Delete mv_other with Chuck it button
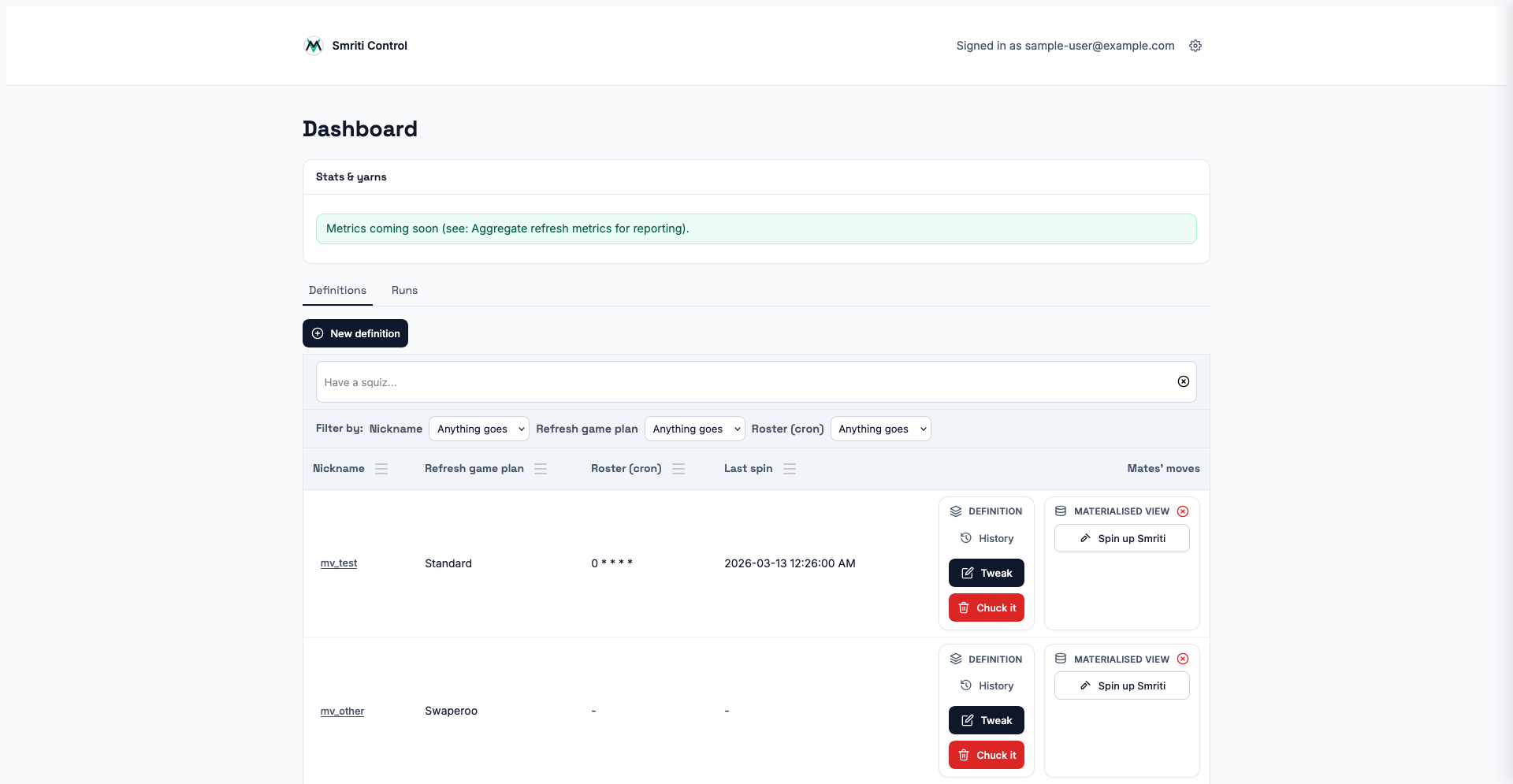The width and height of the screenshot is (1513, 784). [x=986, y=755]
